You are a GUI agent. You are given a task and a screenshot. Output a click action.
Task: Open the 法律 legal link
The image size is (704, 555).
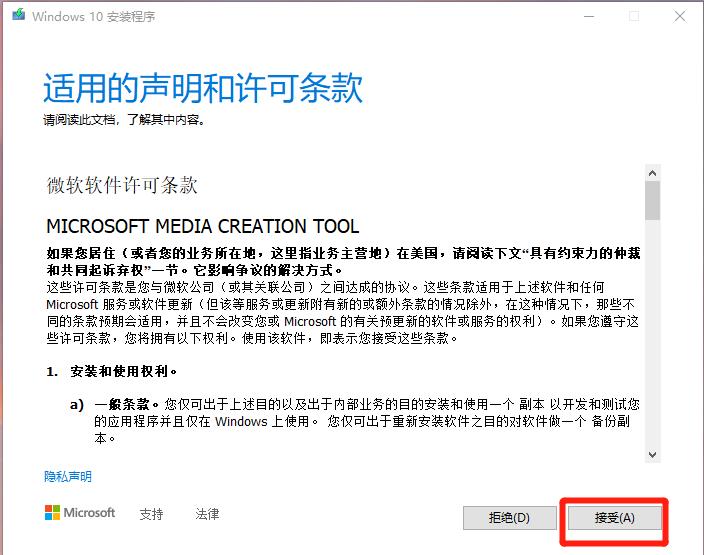click(x=207, y=514)
